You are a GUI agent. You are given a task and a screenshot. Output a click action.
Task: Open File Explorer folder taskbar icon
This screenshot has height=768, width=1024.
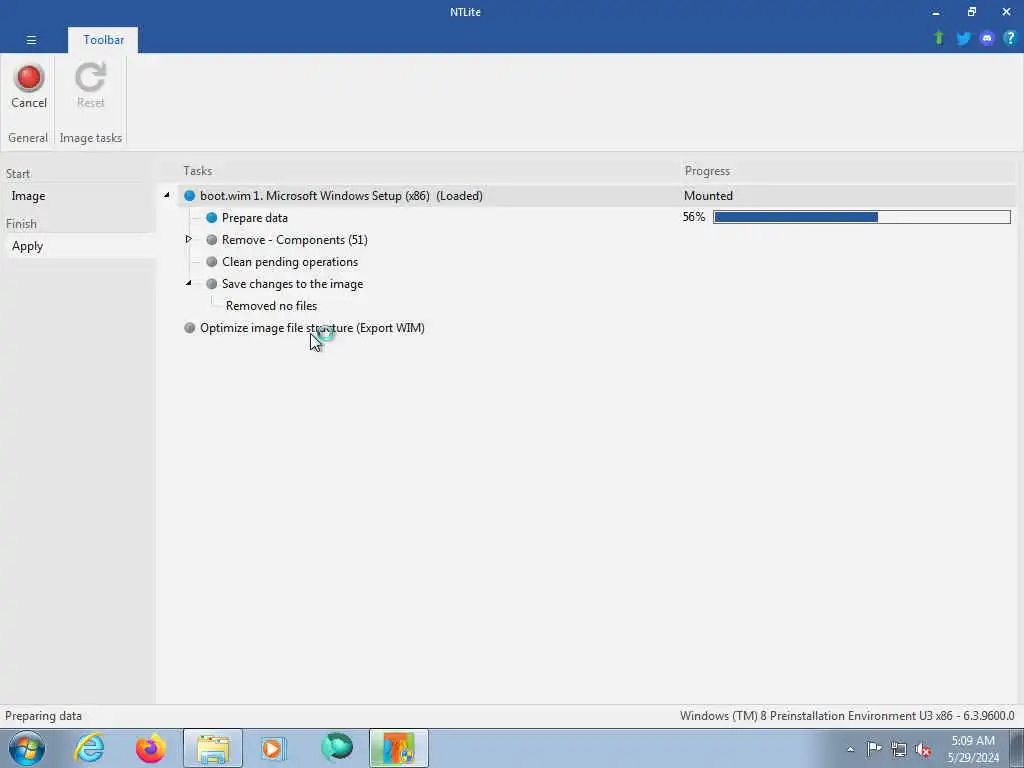(213, 748)
